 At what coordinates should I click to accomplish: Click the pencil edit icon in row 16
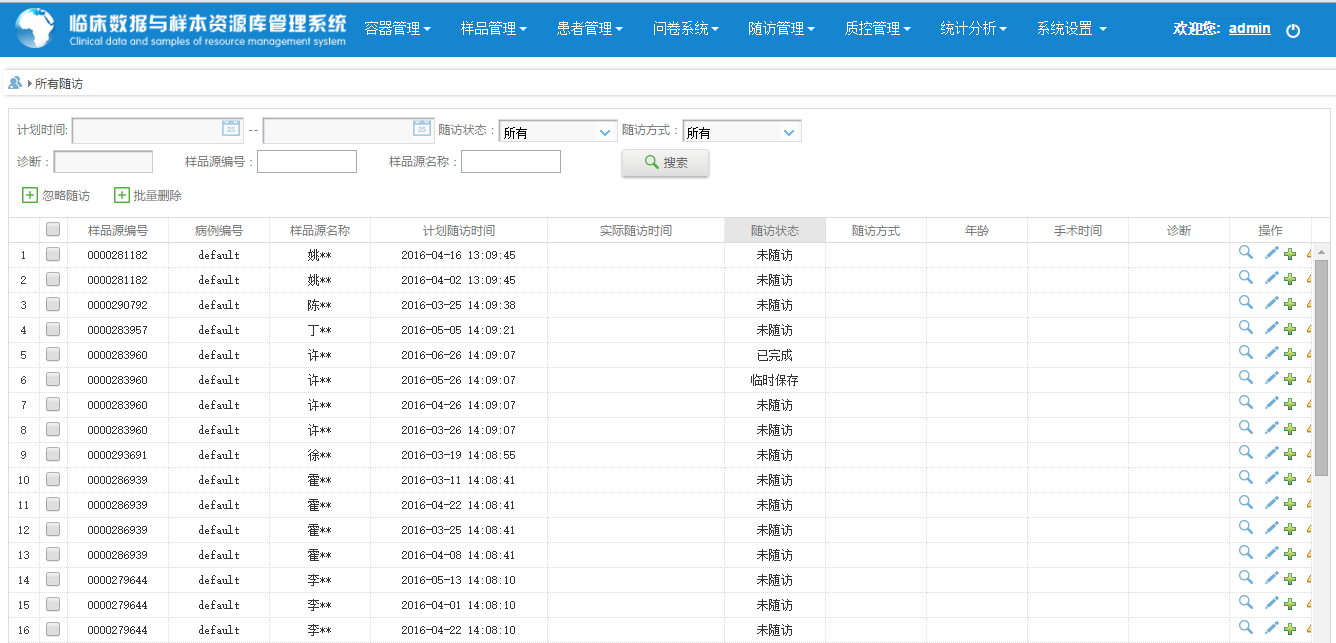pos(1271,628)
